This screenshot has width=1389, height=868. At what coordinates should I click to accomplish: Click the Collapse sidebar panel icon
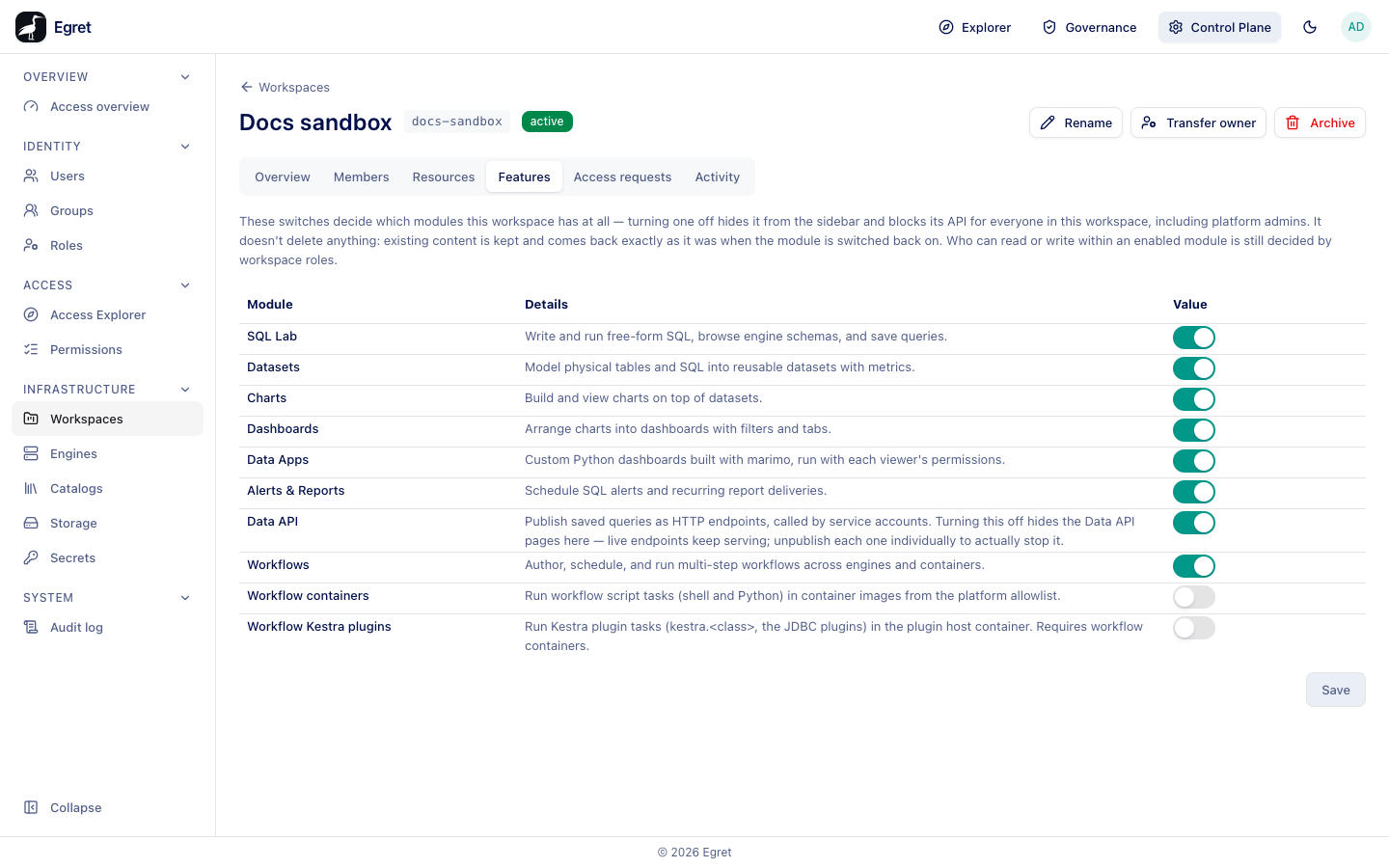[x=31, y=808]
